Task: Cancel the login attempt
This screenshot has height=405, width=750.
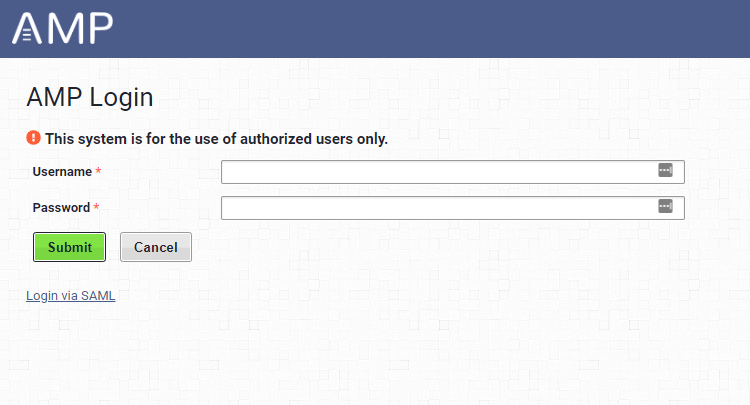Action: [x=156, y=247]
